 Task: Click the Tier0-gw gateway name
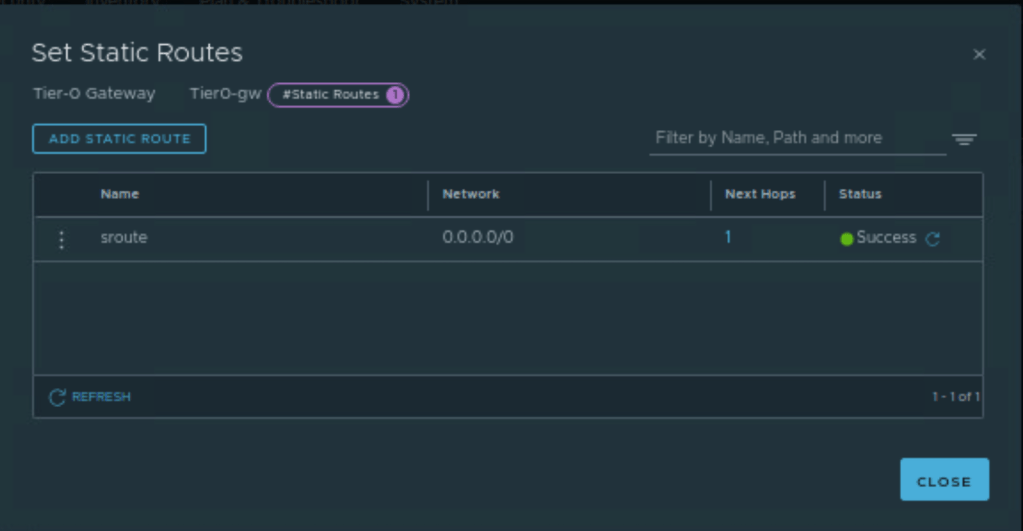(225, 94)
